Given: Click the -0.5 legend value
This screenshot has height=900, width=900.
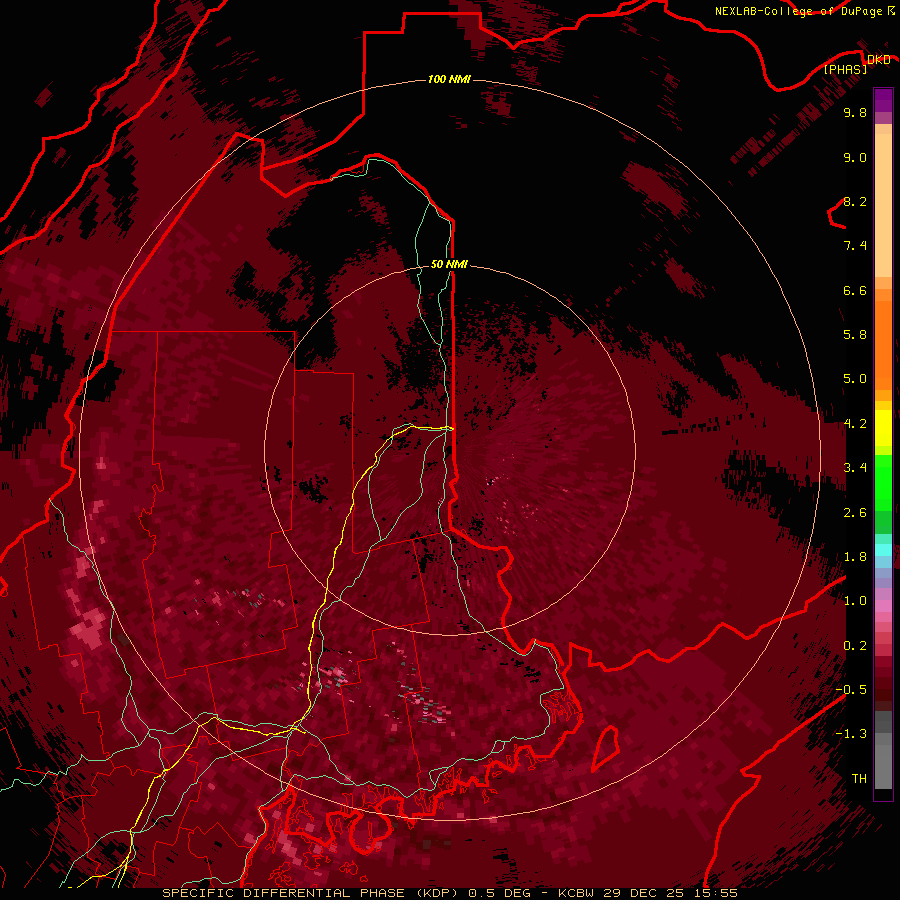Looking at the screenshot, I should point(851,690).
